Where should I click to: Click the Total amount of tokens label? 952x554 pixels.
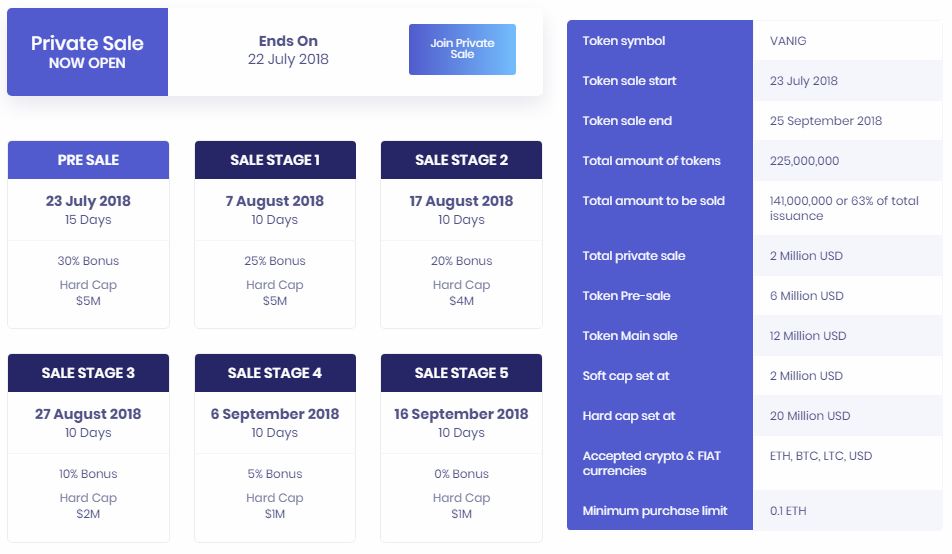pos(651,161)
